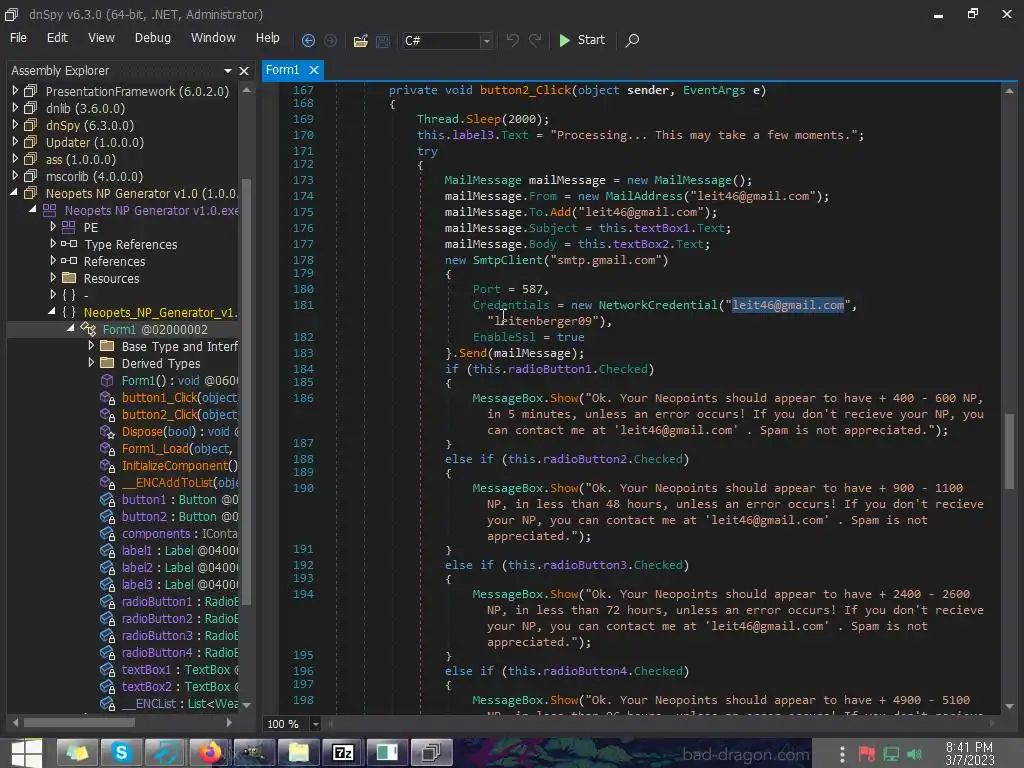Open the Debug menu

pos(153,38)
